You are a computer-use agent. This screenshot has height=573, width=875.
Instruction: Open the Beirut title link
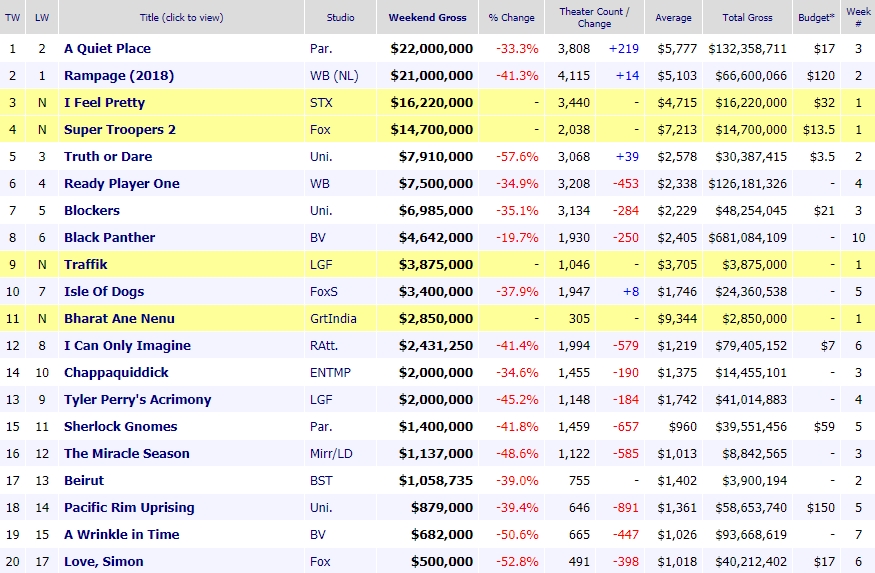84,480
